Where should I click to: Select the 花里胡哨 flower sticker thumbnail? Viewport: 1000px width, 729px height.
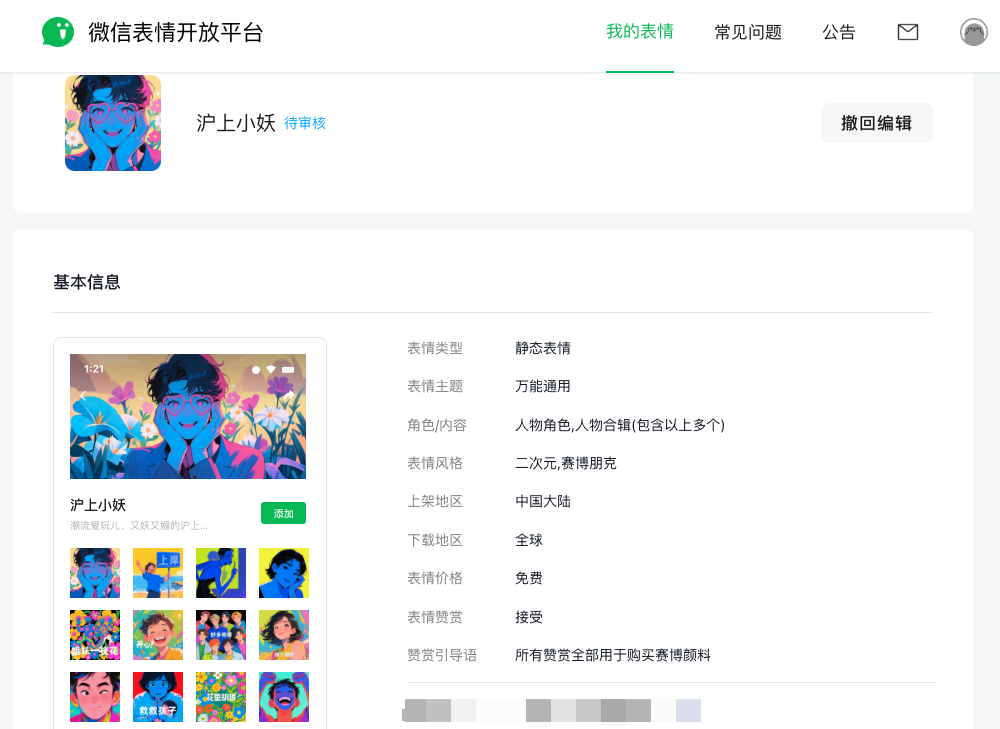pos(221,696)
